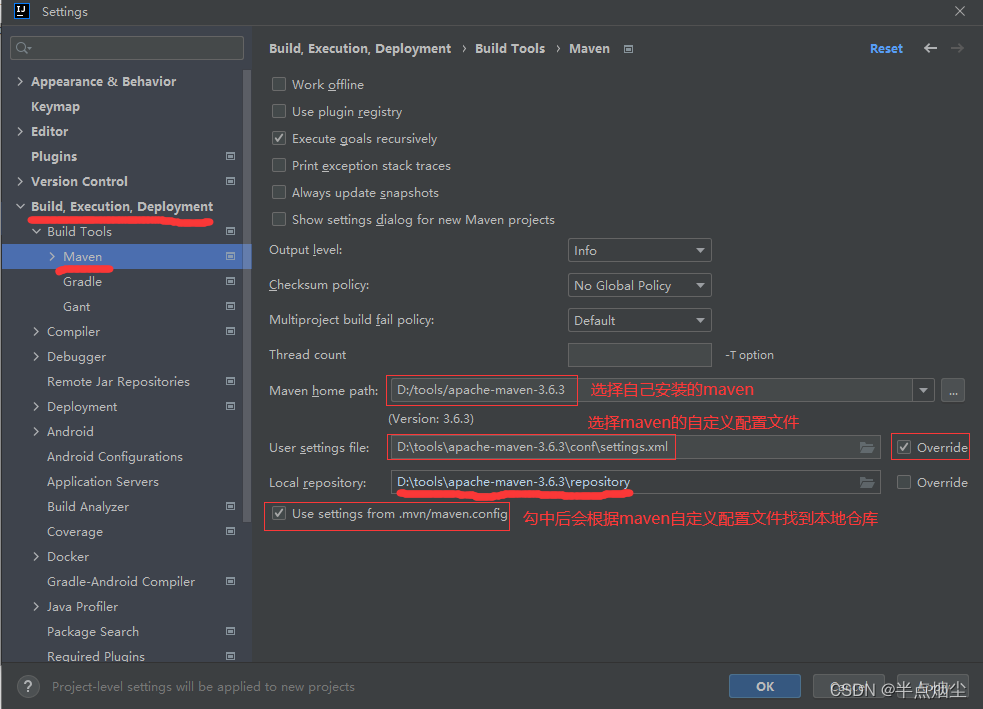Click the icon beside Gradle-Android Compiler

click(231, 581)
